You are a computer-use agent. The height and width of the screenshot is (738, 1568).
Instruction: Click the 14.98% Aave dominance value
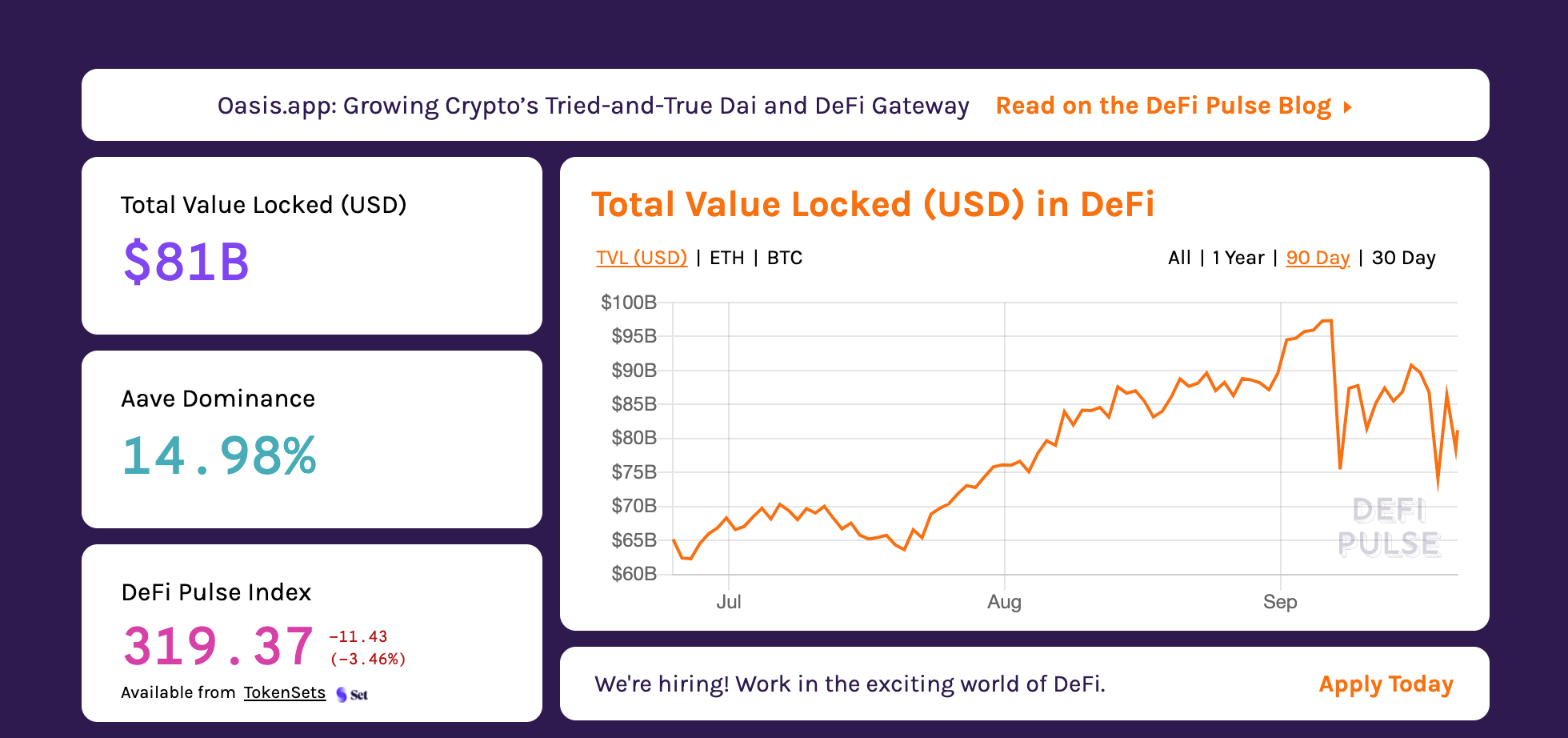coord(219,455)
